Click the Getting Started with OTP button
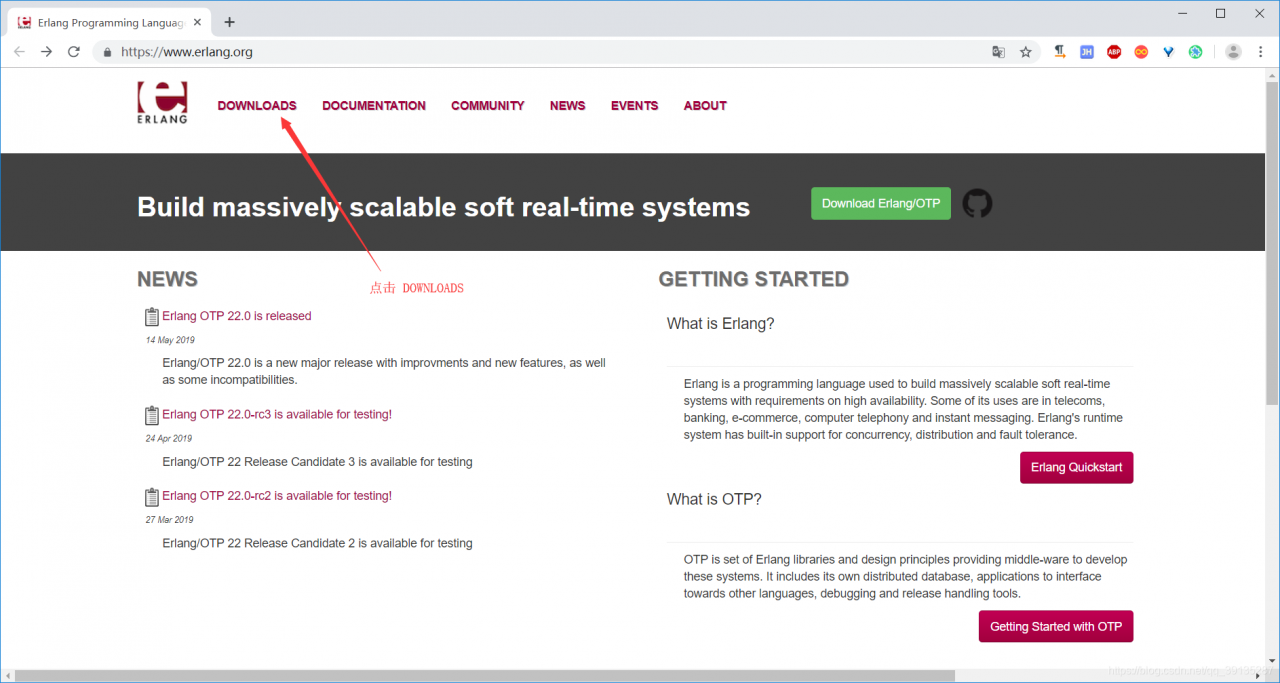This screenshot has width=1280, height=683. point(1056,626)
